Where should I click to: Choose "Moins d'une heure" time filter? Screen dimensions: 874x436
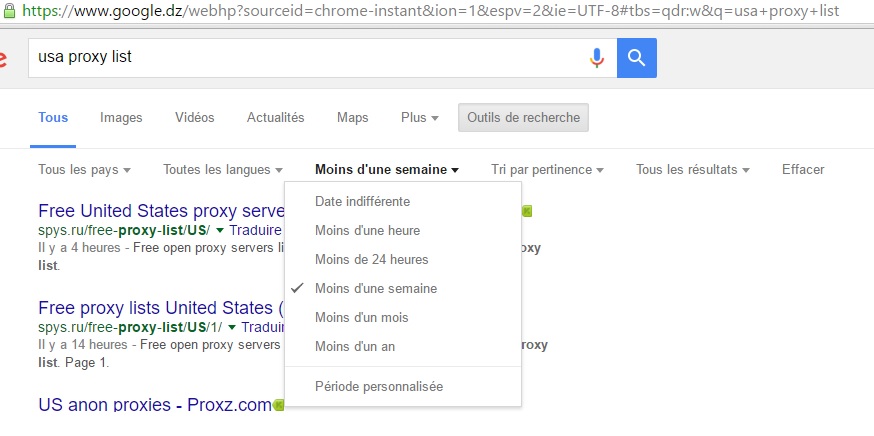(x=367, y=230)
